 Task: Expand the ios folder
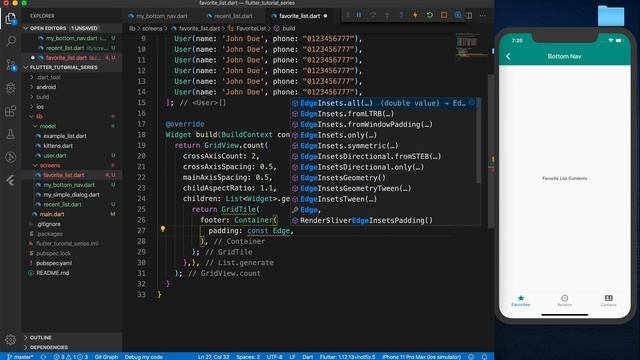pyautogui.click(x=40, y=107)
